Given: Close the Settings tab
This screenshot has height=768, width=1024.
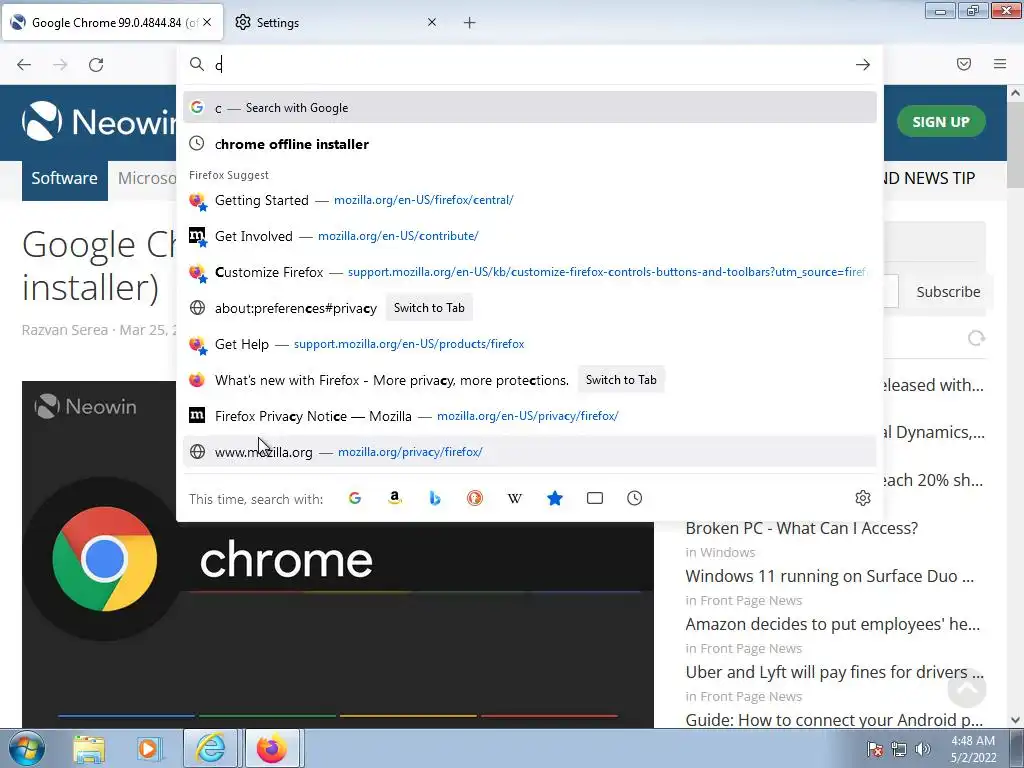Looking at the screenshot, I should point(432,22).
